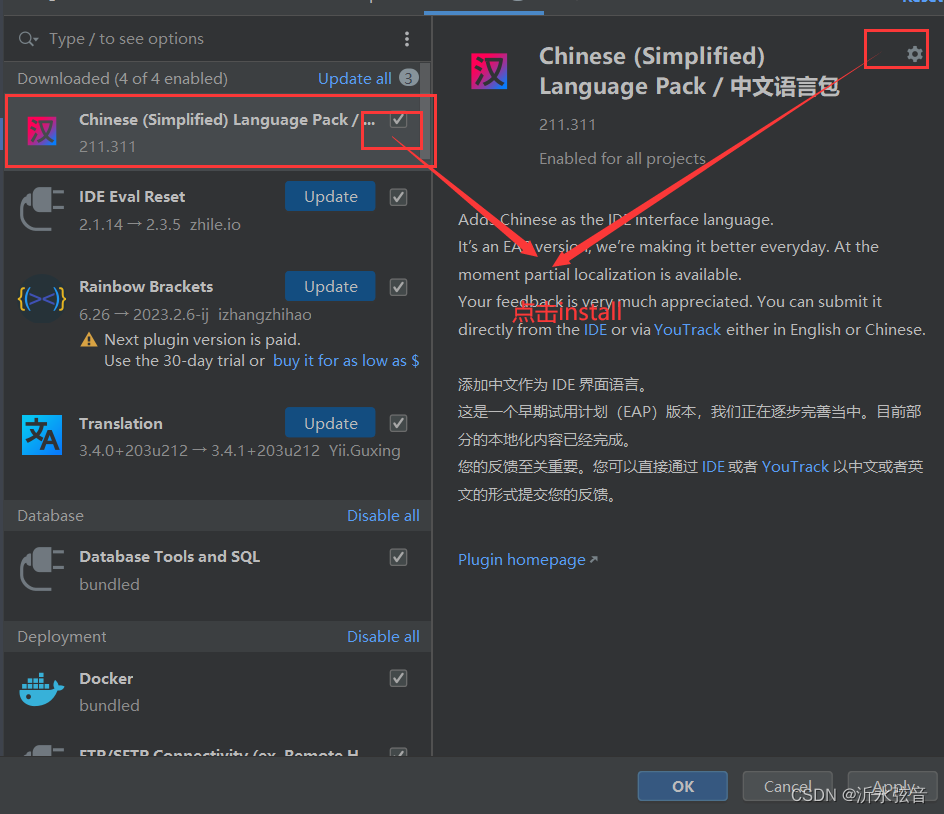Click the search magnifier icon
The height and width of the screenshot is (814, 944).
(x=28, y=39)
